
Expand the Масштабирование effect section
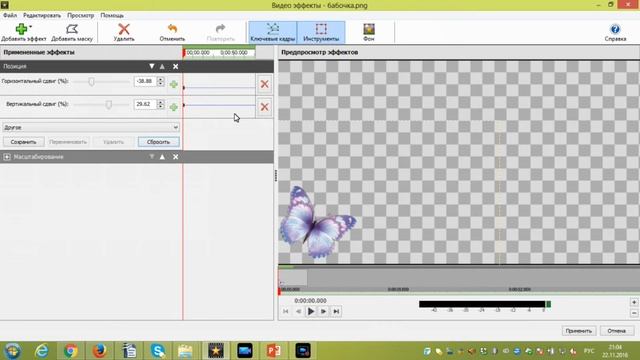point(7,157)
